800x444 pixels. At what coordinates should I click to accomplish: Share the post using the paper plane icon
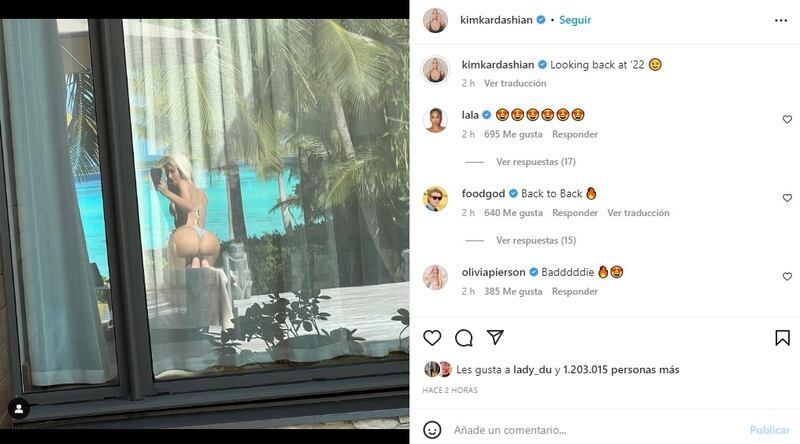495,337
